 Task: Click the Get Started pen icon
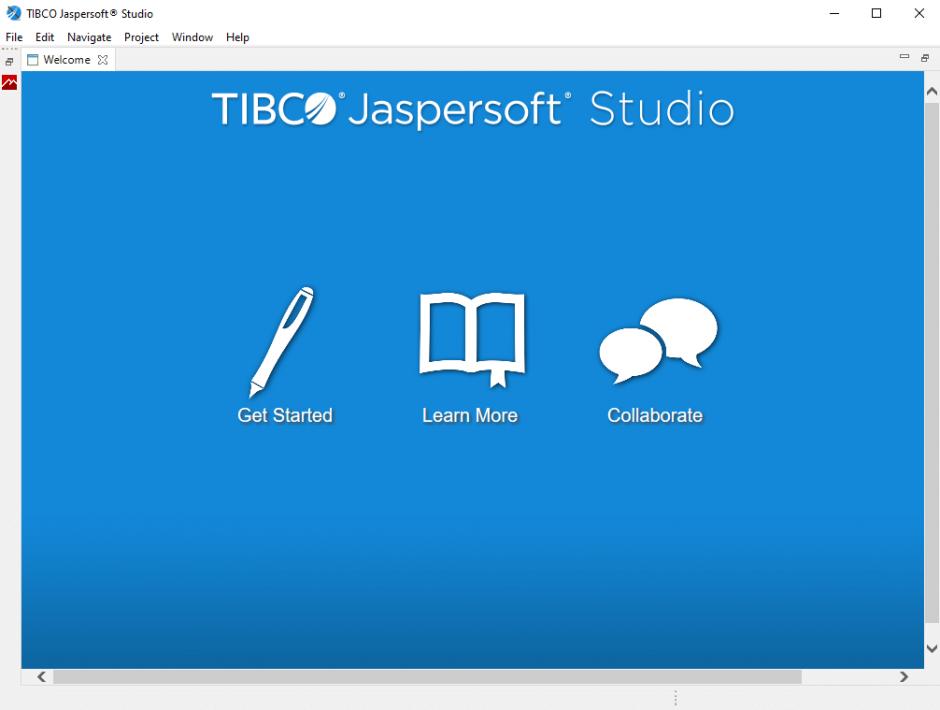tap(282, 342)
